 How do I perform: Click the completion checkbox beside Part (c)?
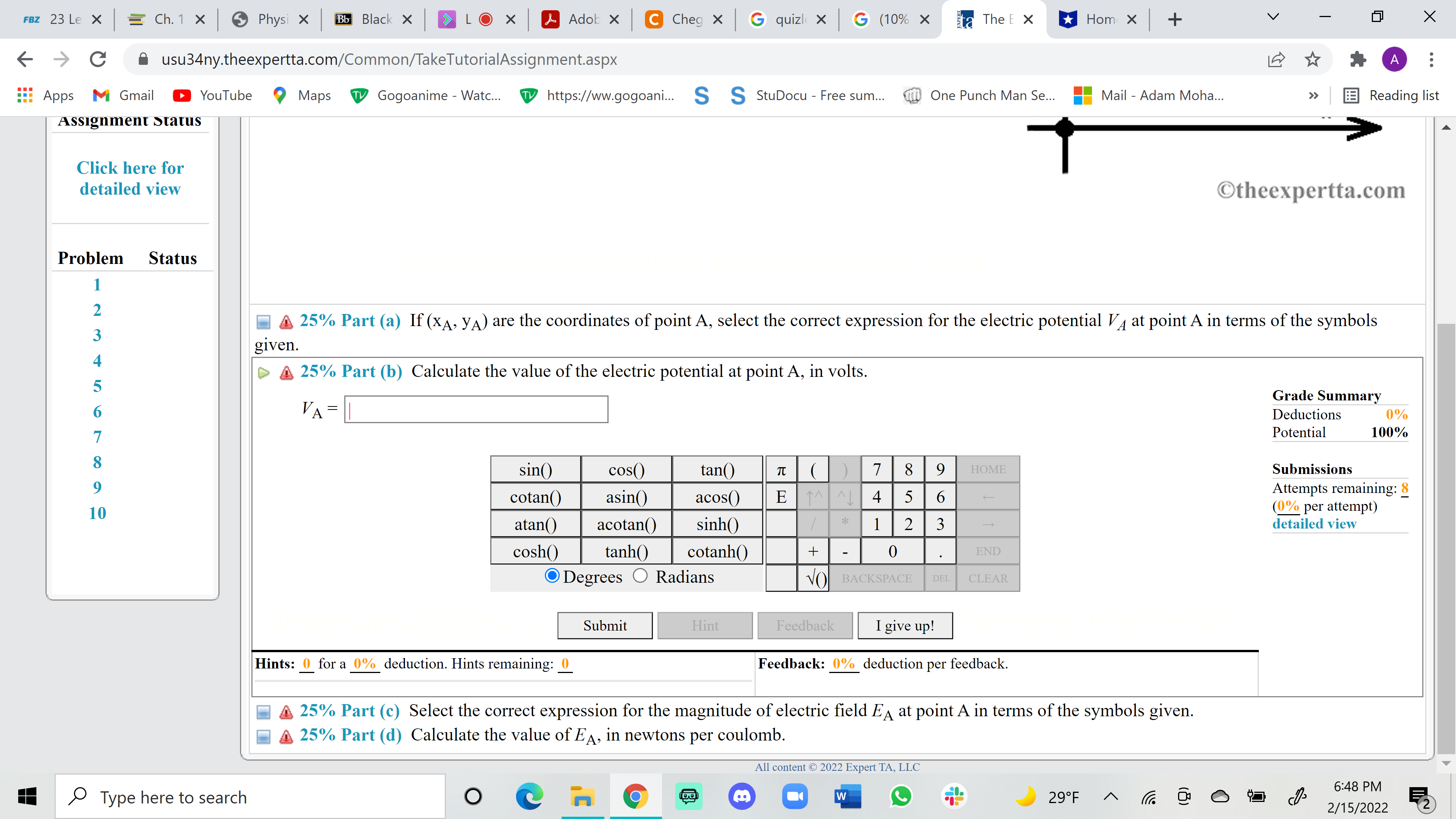point(264,712)
